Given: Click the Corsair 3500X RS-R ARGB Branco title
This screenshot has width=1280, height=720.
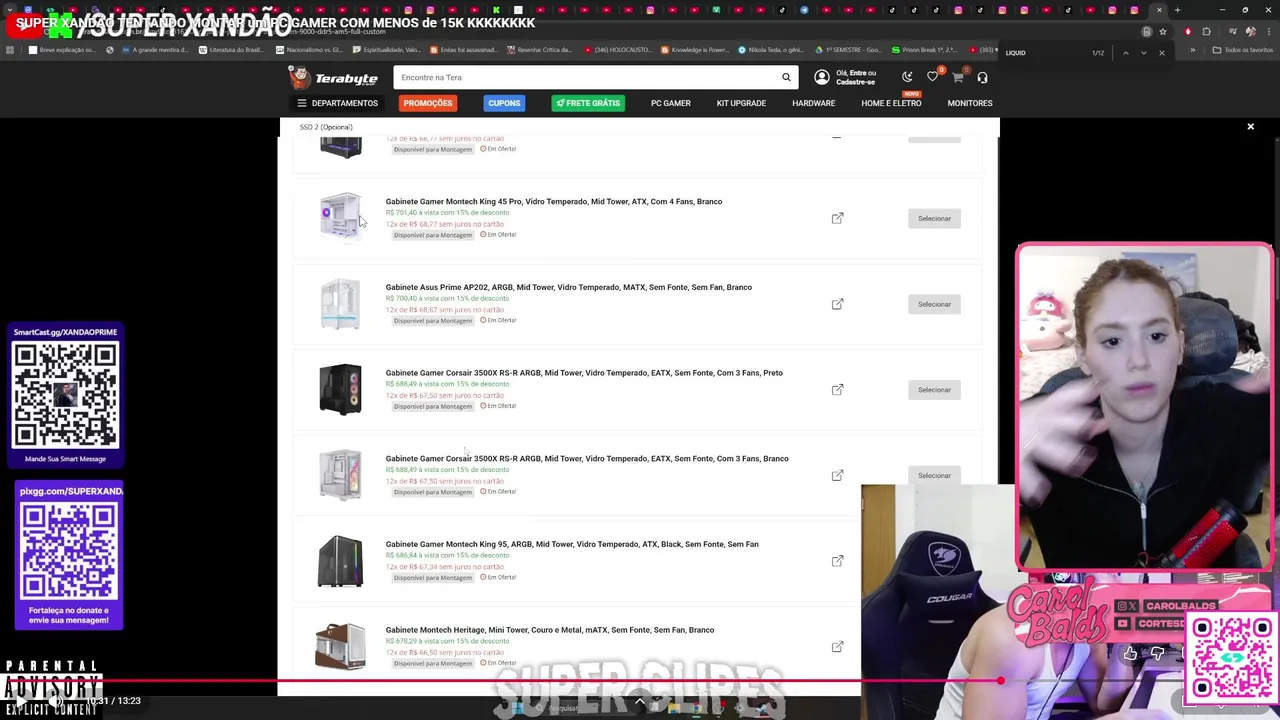Looking at the screenshot, I should click(587, 459).
